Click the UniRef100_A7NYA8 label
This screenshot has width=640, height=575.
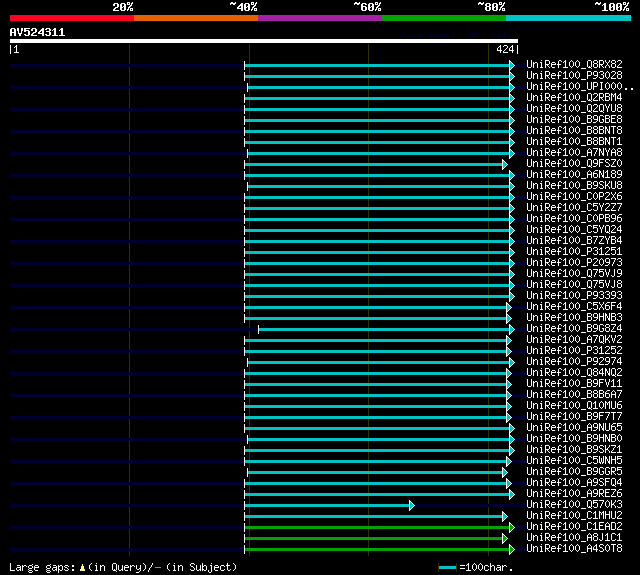click(x=574, y=153)
